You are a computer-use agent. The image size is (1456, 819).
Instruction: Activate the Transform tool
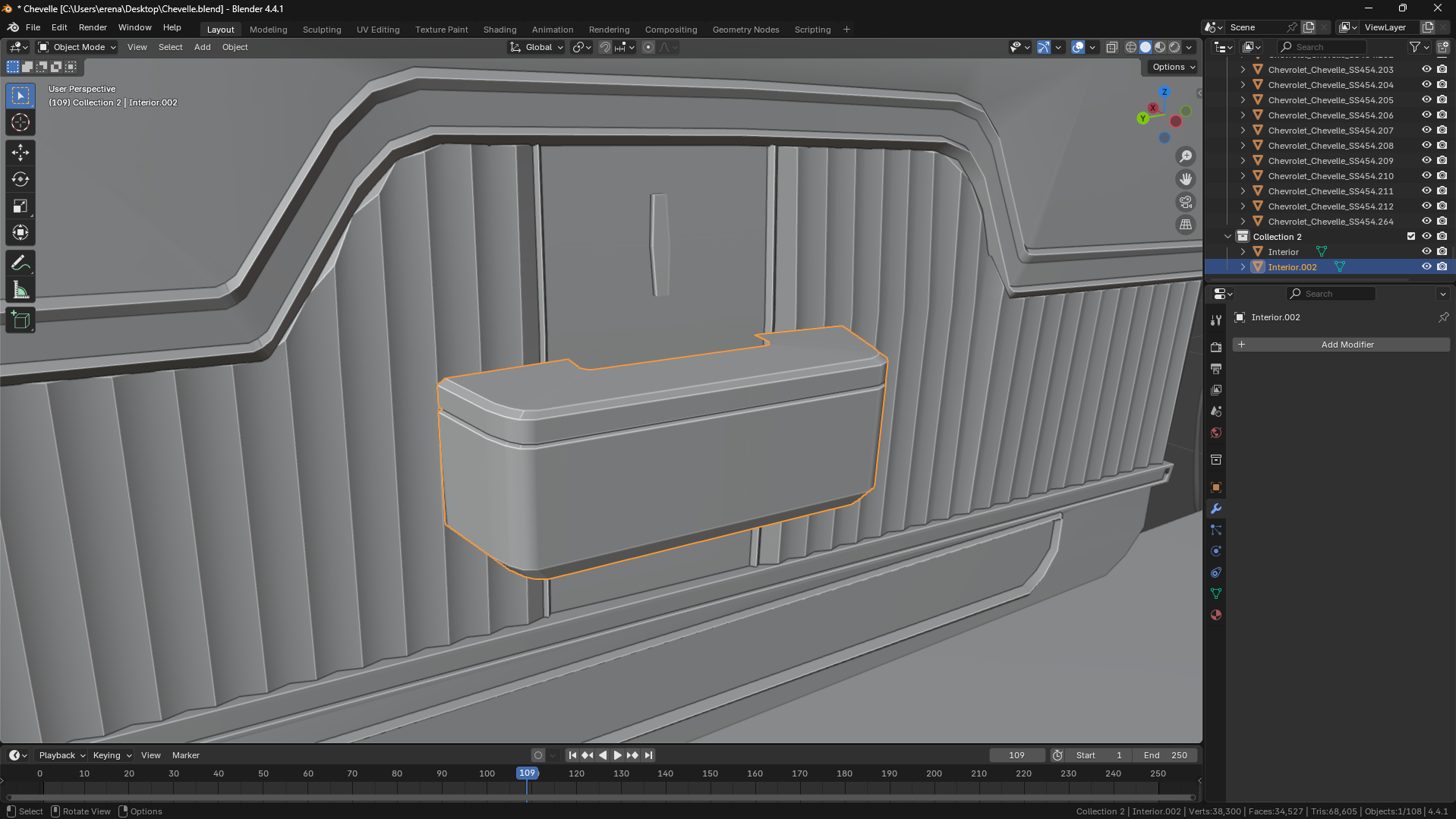coord(20,232)
